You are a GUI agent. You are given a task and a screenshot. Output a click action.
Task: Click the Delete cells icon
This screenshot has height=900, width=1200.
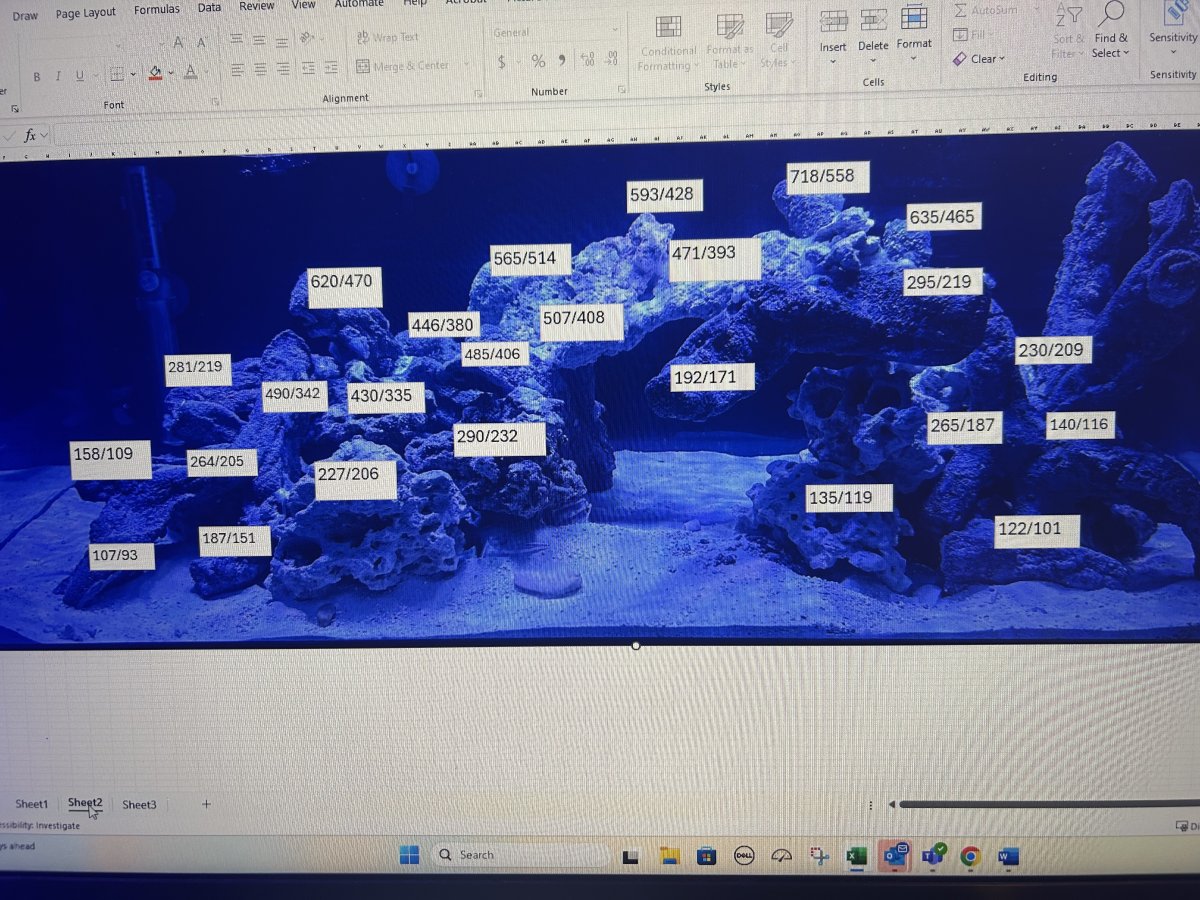tap(873, 22)
